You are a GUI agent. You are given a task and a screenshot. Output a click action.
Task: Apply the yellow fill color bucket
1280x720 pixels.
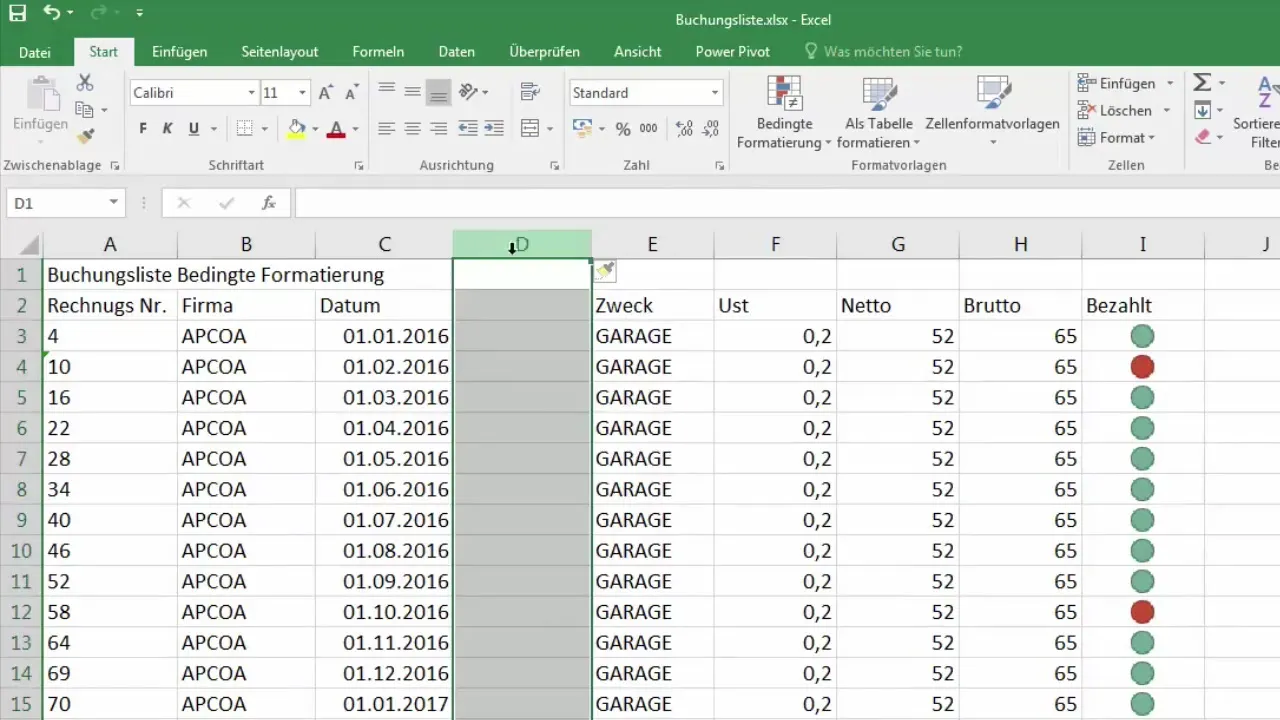point(296,128)
